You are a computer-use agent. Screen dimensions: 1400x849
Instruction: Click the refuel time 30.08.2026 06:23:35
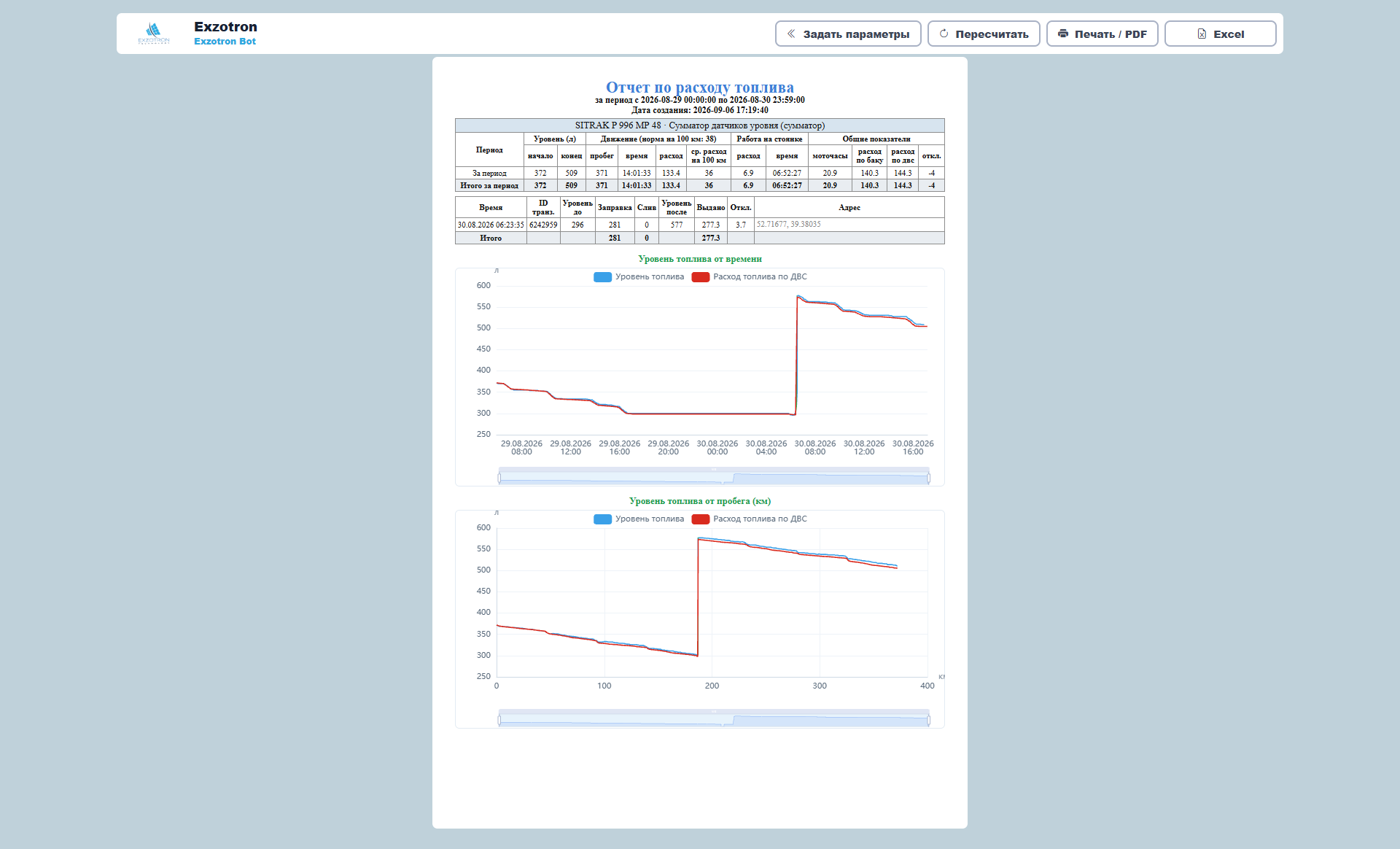click(x=491, y=225)
